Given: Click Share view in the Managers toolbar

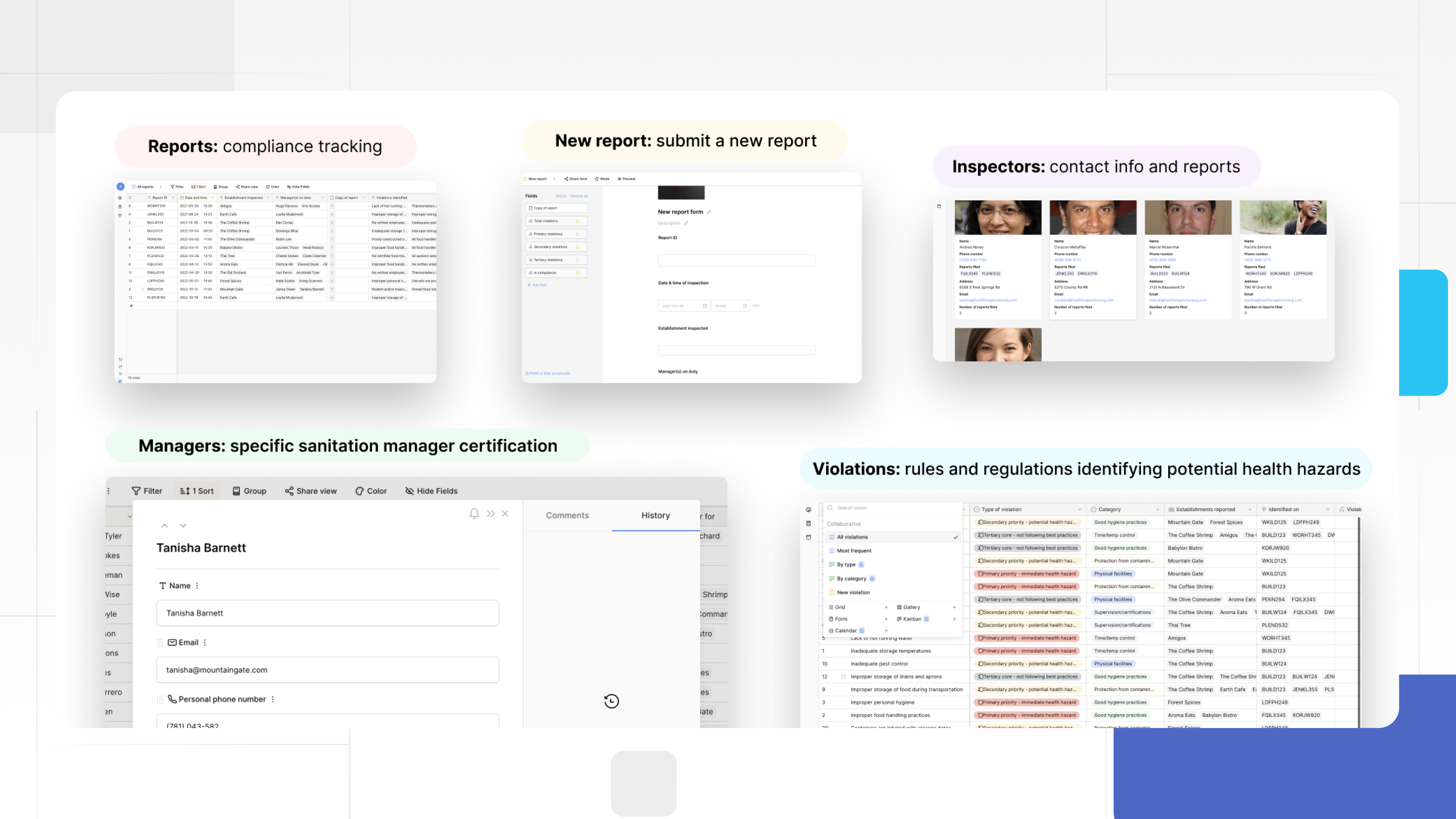Looking at the screenshot, I should pos(311,491).
